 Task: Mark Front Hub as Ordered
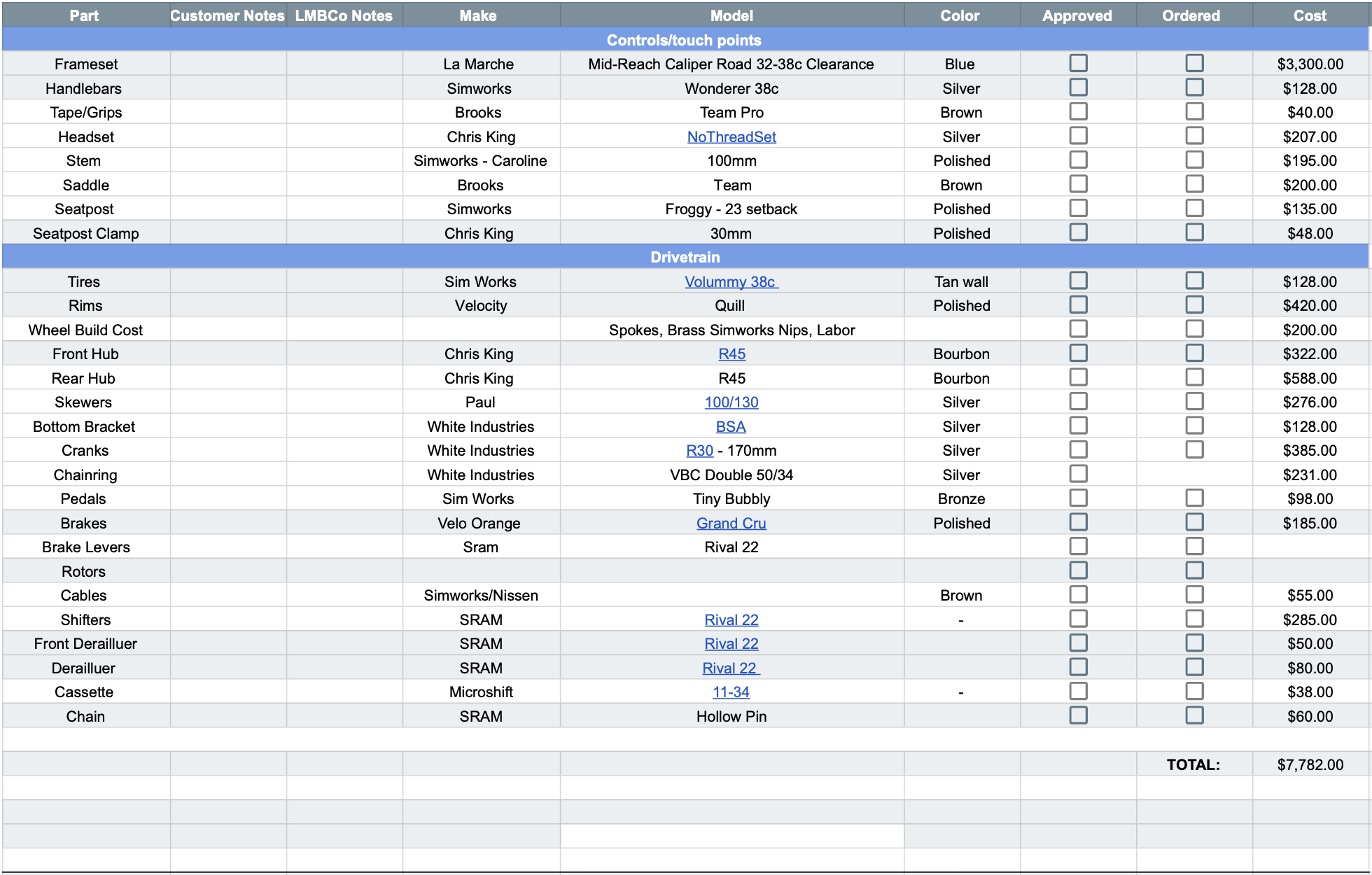pyautogui.click(x=1194, y=353)
